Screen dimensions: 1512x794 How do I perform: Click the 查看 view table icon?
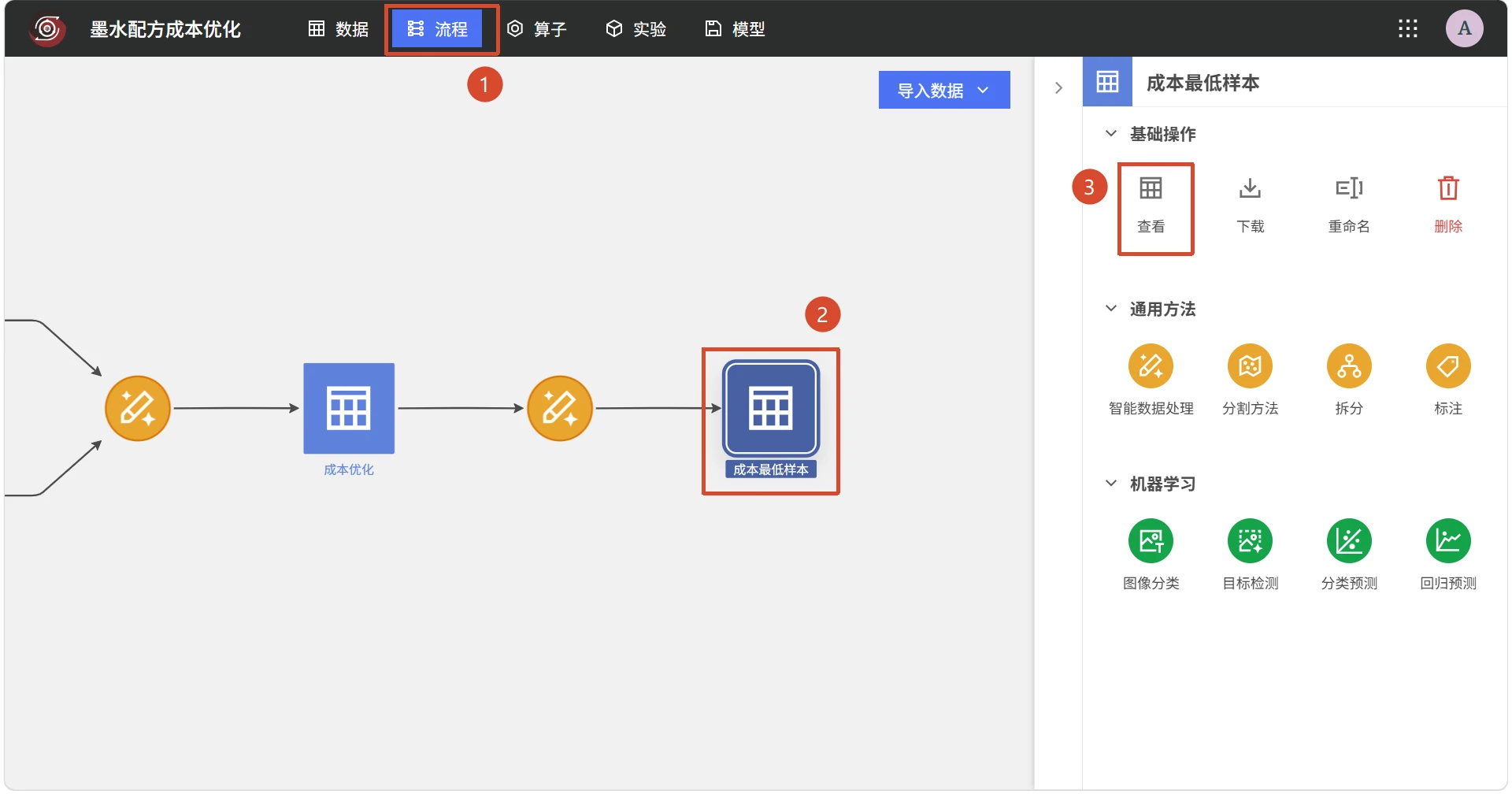tap(1151, 189)
